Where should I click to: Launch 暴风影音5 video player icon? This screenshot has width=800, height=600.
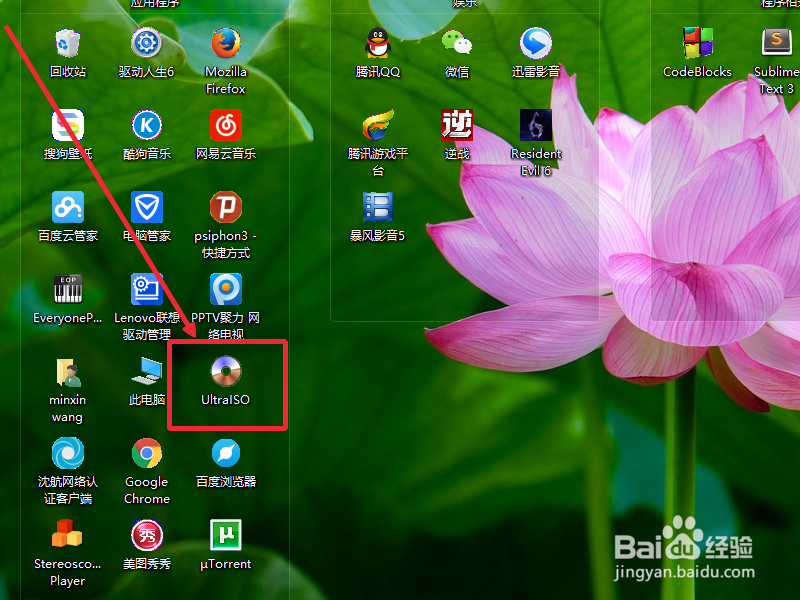click(x=378, y=207)
